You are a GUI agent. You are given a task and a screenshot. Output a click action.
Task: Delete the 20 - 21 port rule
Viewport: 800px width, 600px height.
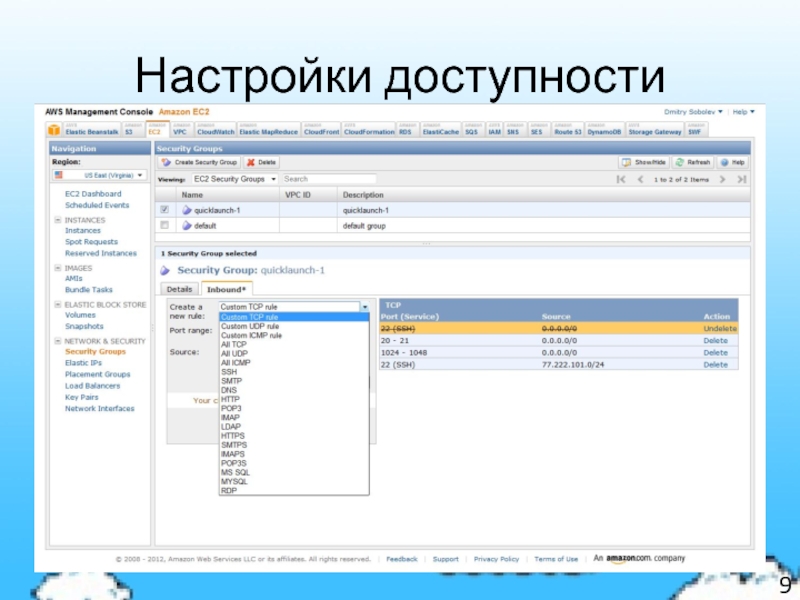click(x=715, y=340)
